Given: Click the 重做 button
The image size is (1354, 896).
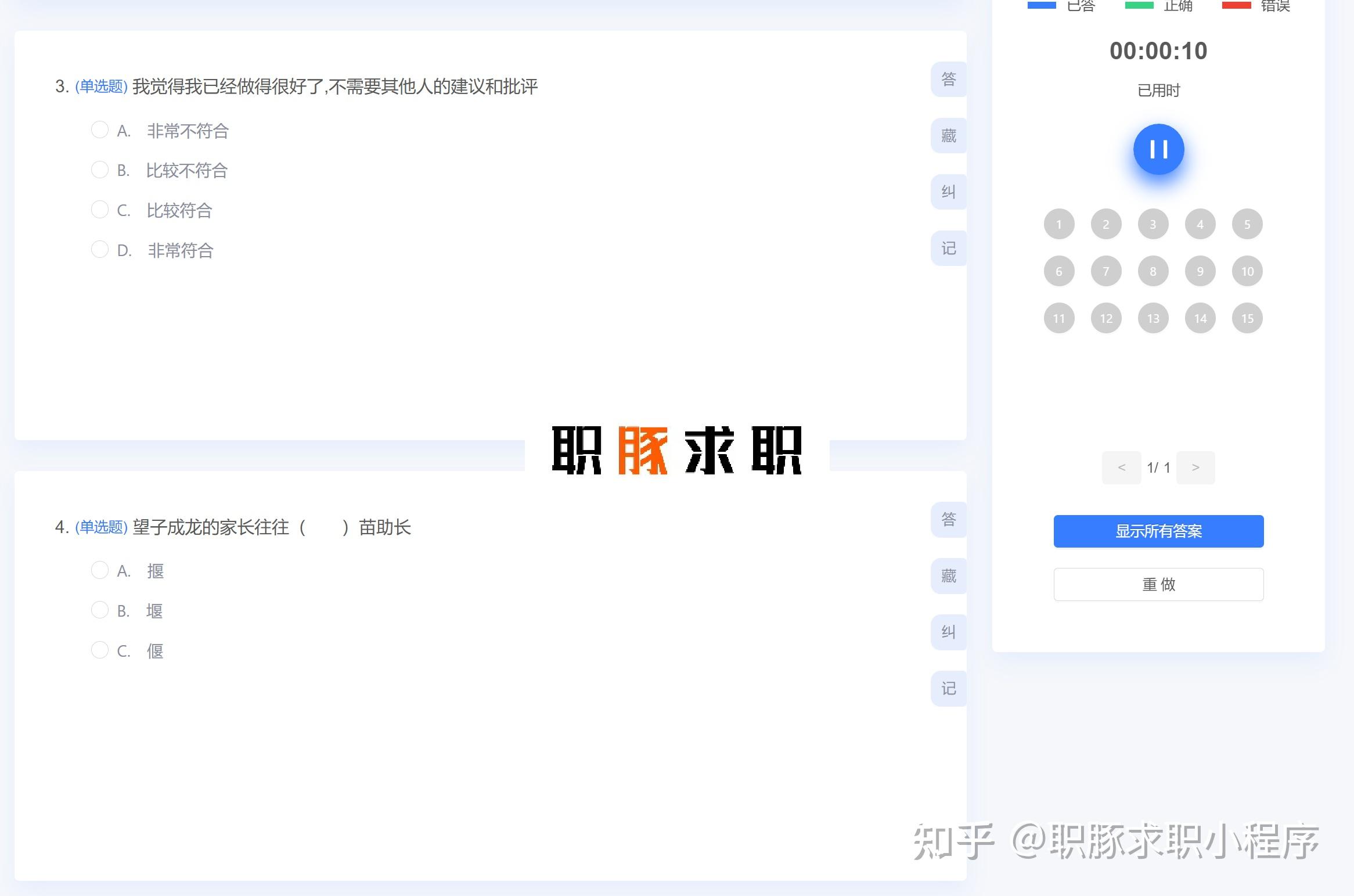Looking at the screenshot, I should (x=1158, y=584).
